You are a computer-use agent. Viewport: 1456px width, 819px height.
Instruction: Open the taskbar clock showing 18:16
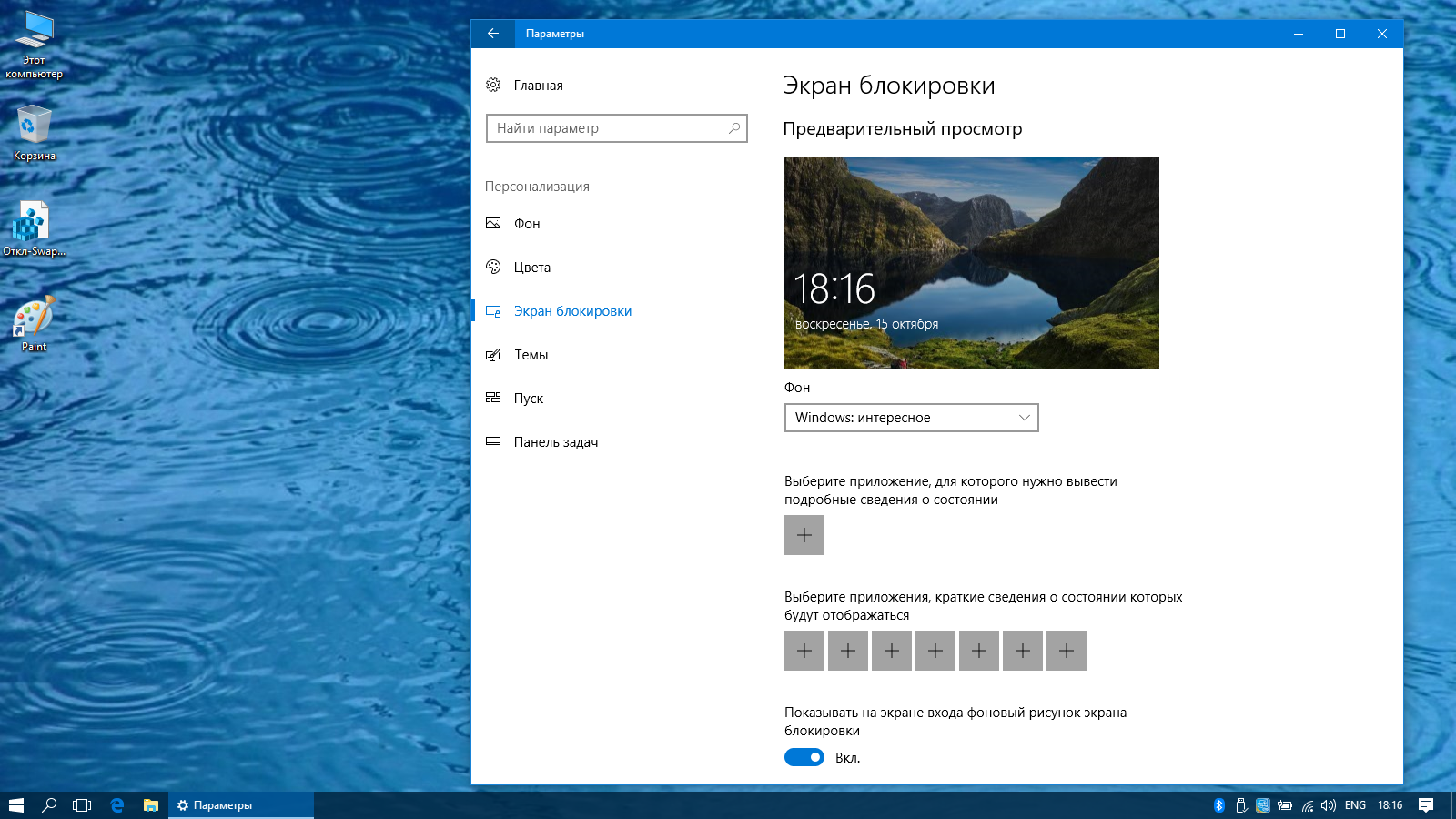pos(1390,805)
